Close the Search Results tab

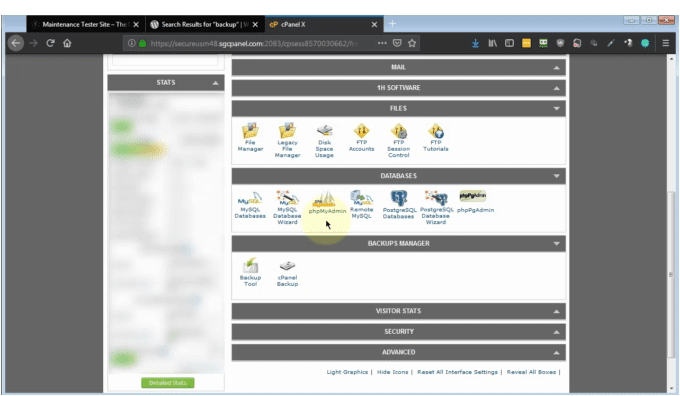coord(255,25)
